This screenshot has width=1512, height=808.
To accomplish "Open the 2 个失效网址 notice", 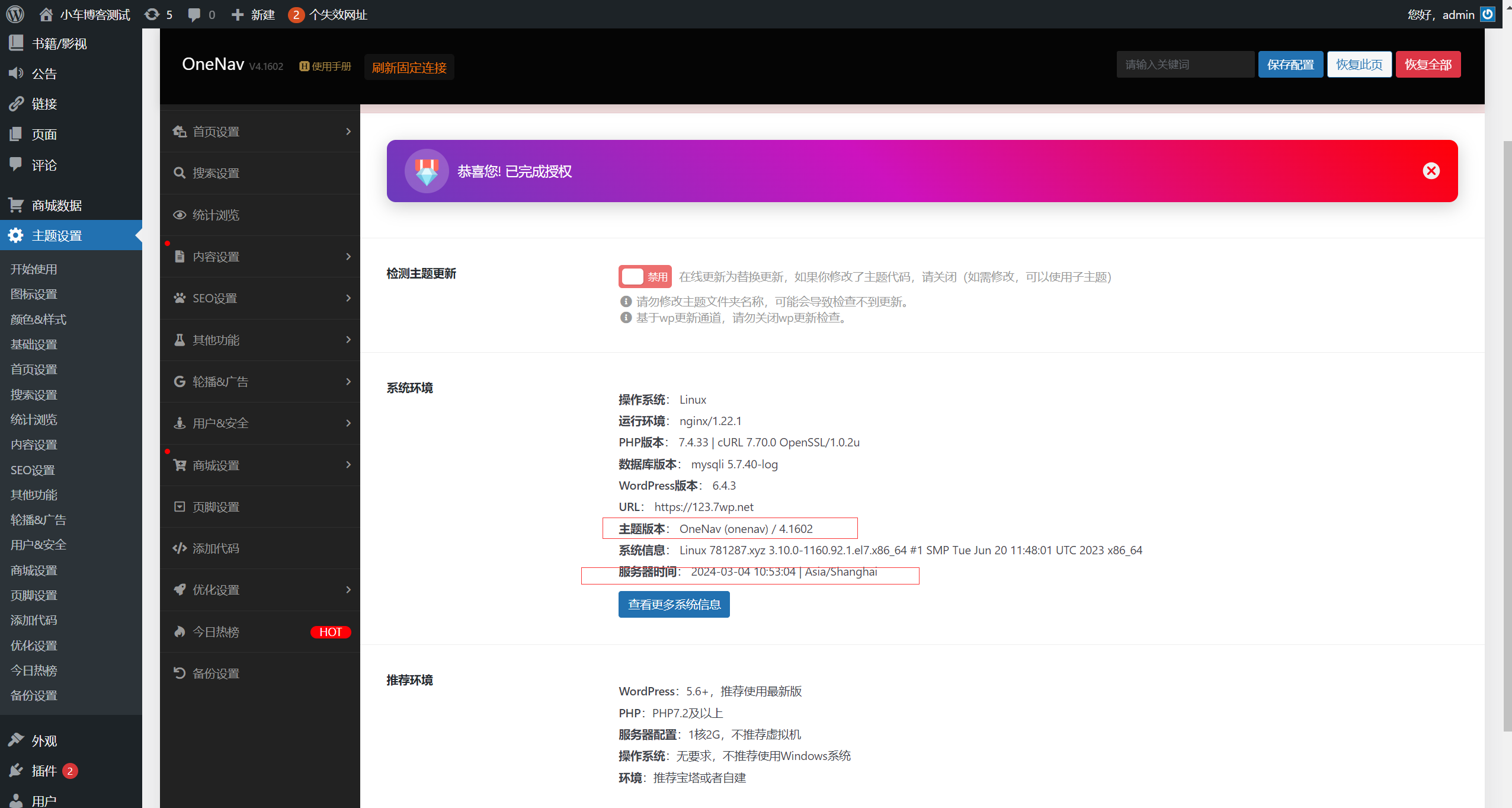I will [x=328, y=14].
